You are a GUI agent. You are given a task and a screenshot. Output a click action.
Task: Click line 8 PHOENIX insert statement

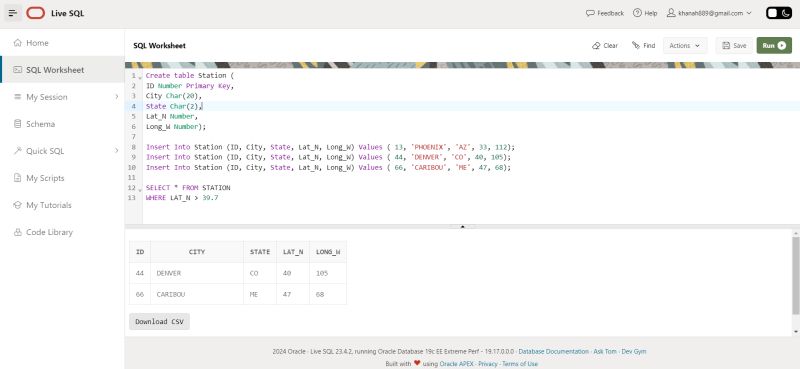[331, 147]
